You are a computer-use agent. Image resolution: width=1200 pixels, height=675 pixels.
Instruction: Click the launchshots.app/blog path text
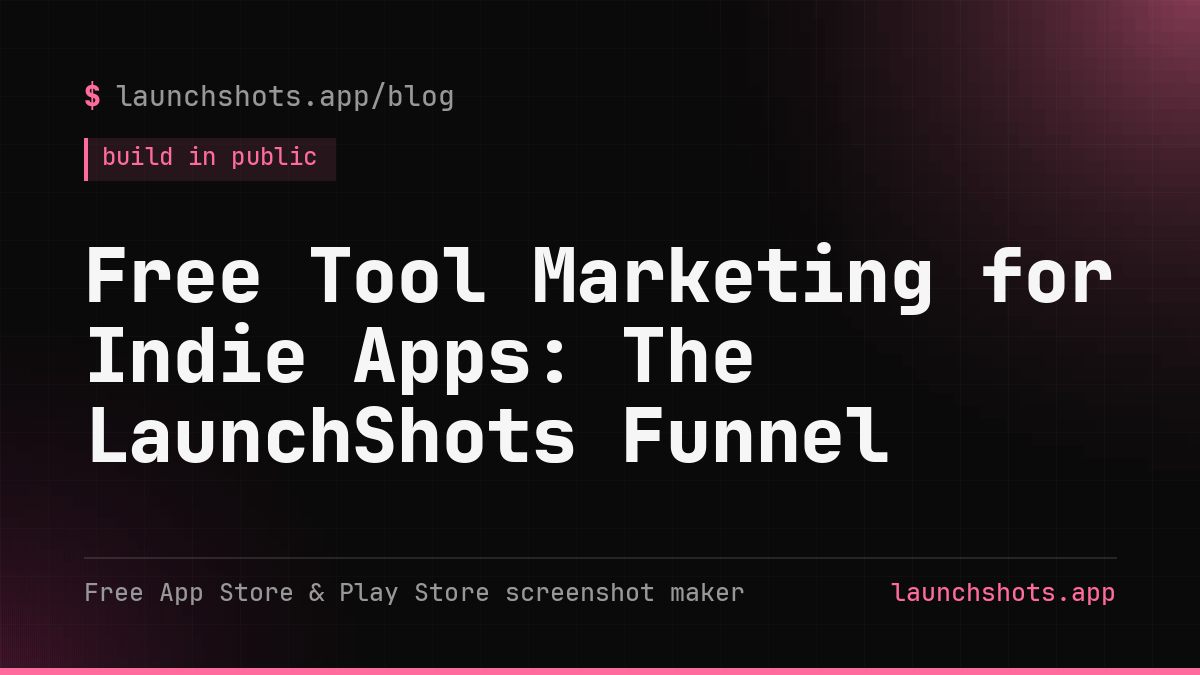pyautogui.click(x=285, y=97)
